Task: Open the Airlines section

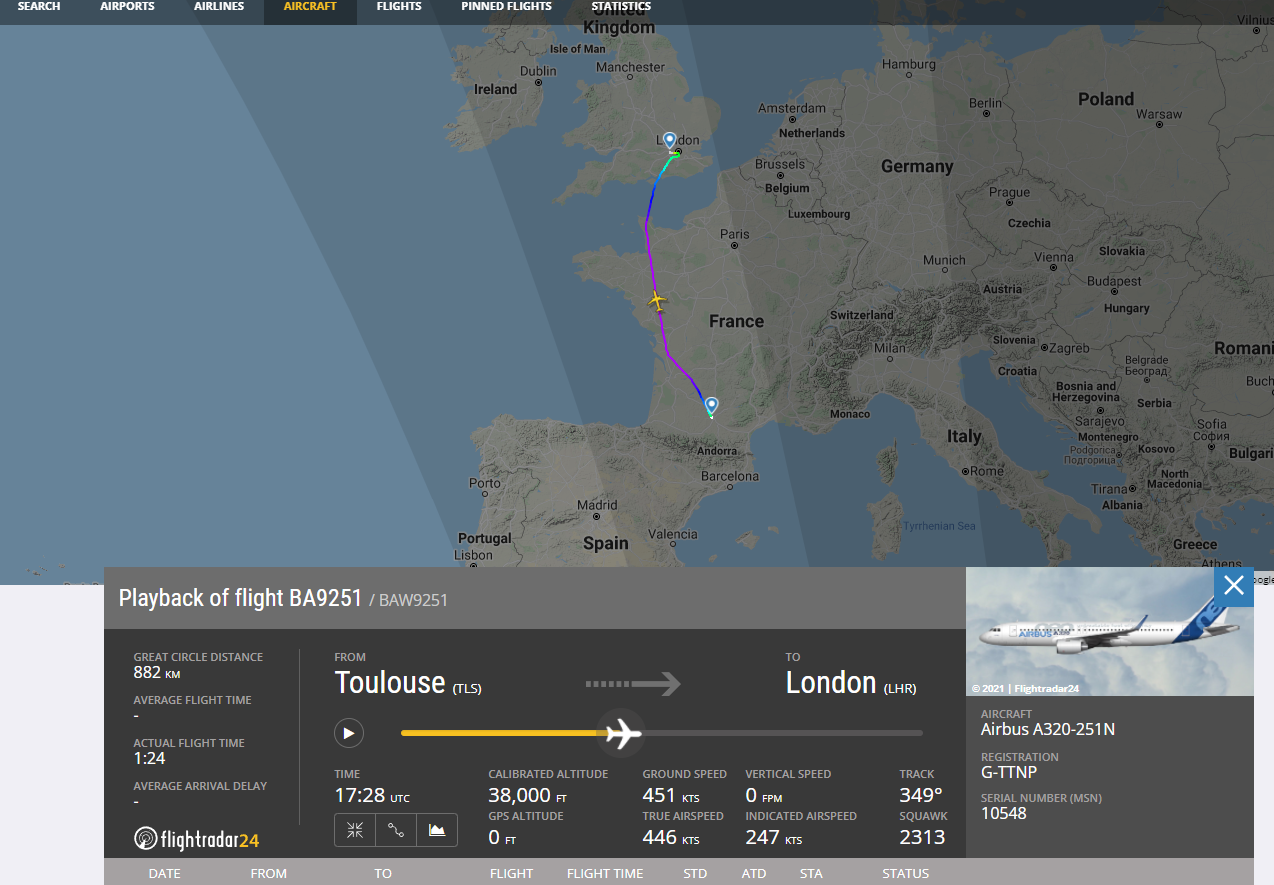Action: (219, 7)
